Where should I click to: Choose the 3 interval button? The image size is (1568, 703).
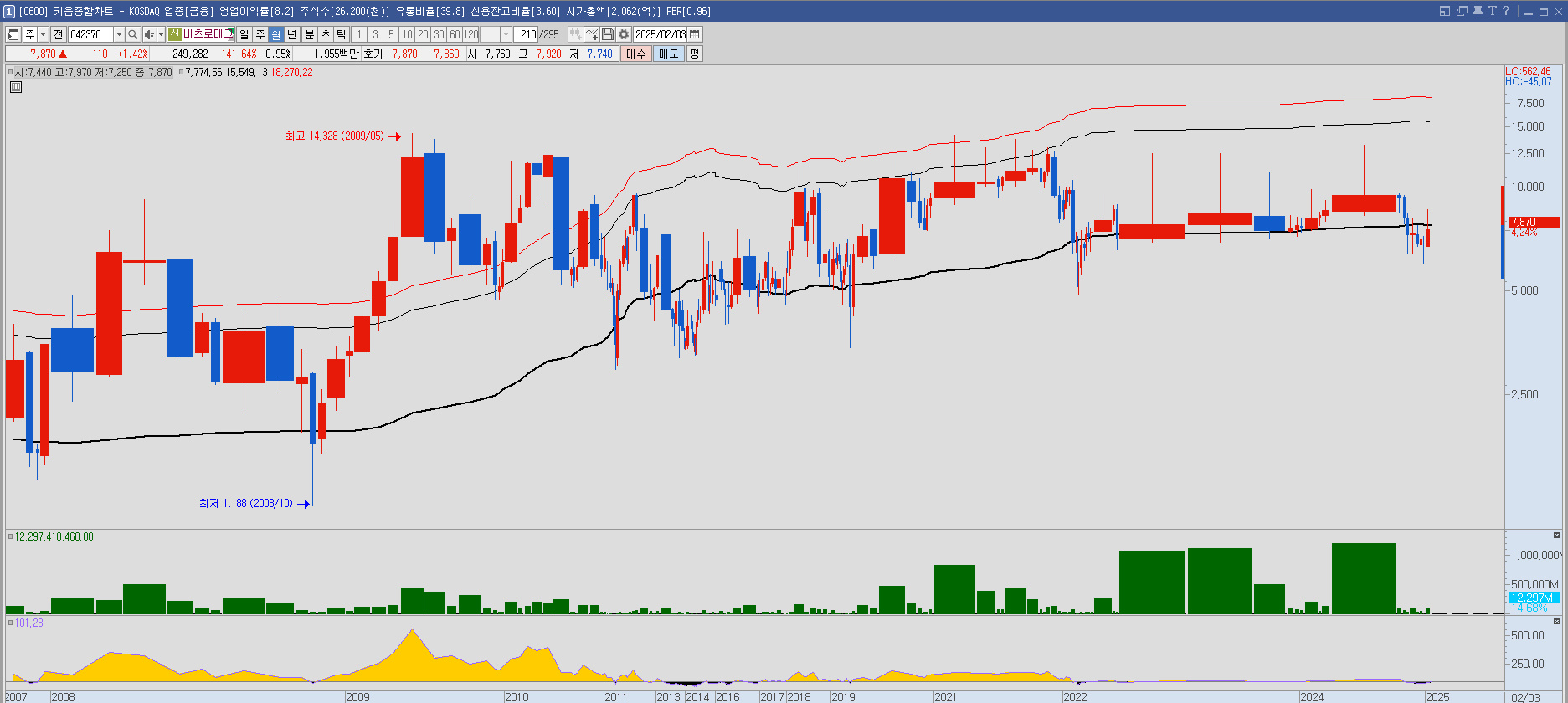375,34
